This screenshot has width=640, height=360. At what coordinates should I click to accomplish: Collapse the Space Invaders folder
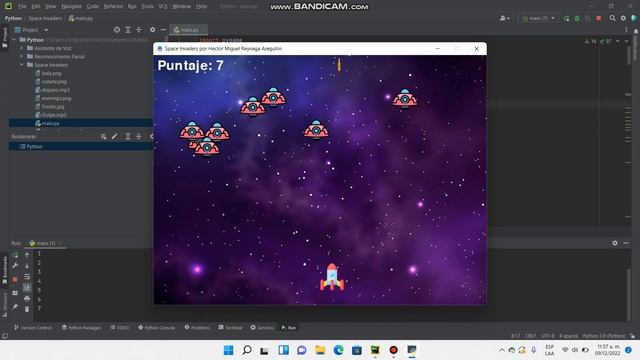(22, 65)
